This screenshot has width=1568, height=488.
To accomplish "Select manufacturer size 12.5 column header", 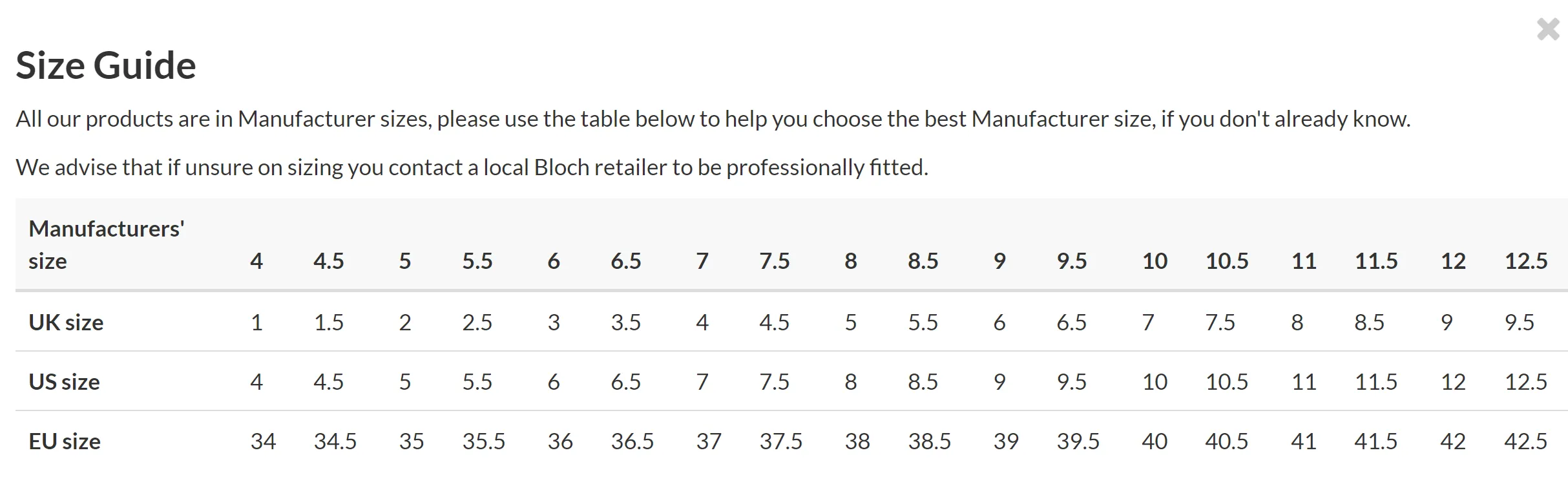I will coord(1526,260).
